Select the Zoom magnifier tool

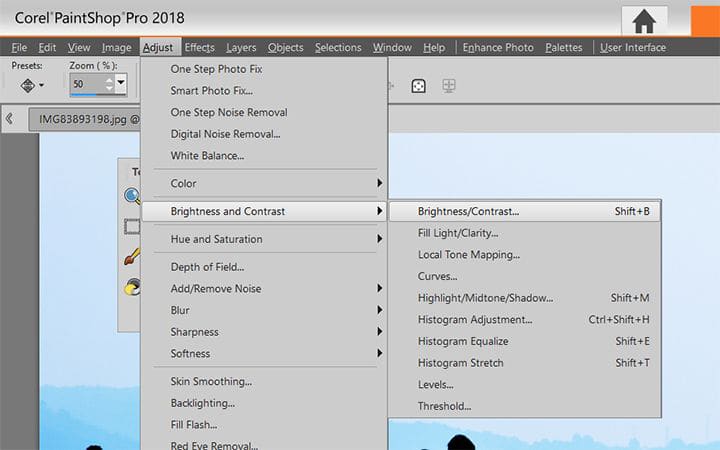(131, 197)
